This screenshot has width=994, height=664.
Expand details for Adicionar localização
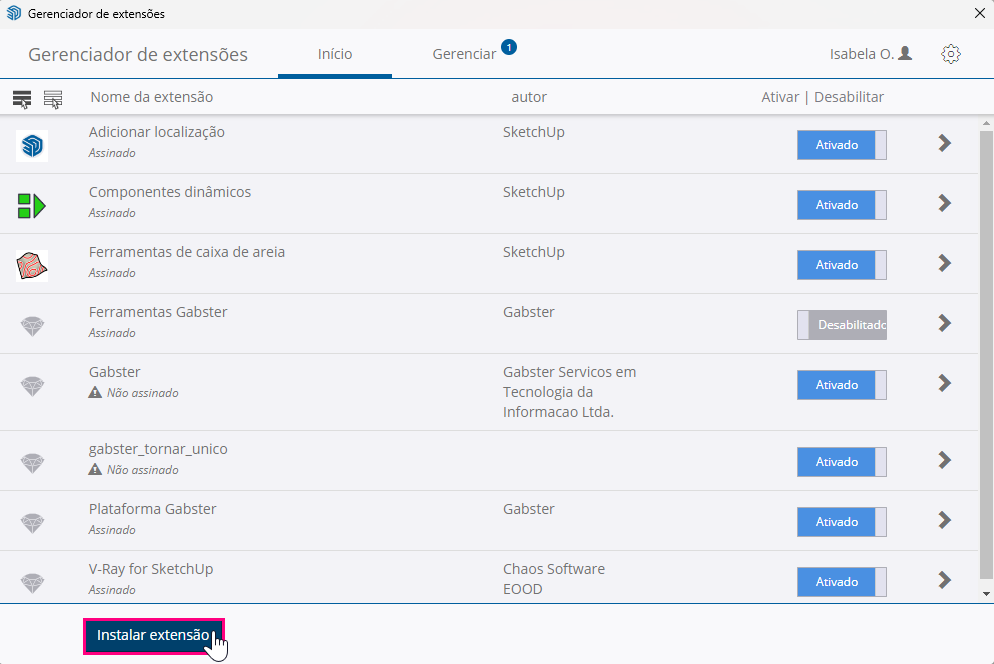(944, 144)
